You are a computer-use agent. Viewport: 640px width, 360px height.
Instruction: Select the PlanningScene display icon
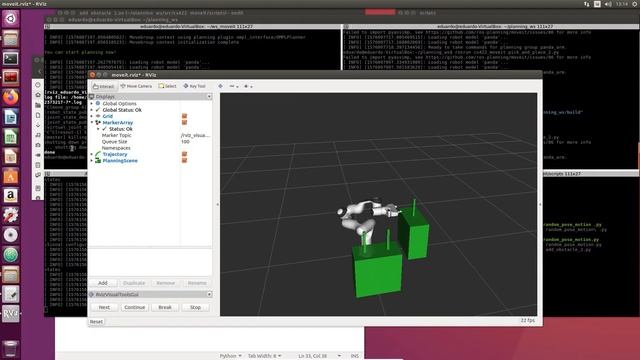click(x=98, y=161)
